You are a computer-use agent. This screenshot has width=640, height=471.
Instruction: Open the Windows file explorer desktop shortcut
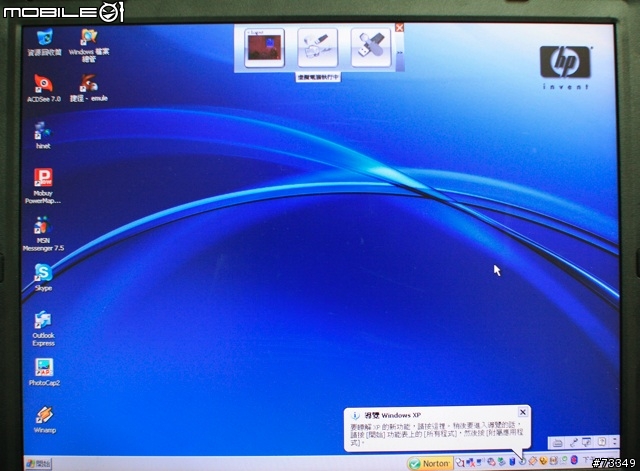(x=89, y=45)
